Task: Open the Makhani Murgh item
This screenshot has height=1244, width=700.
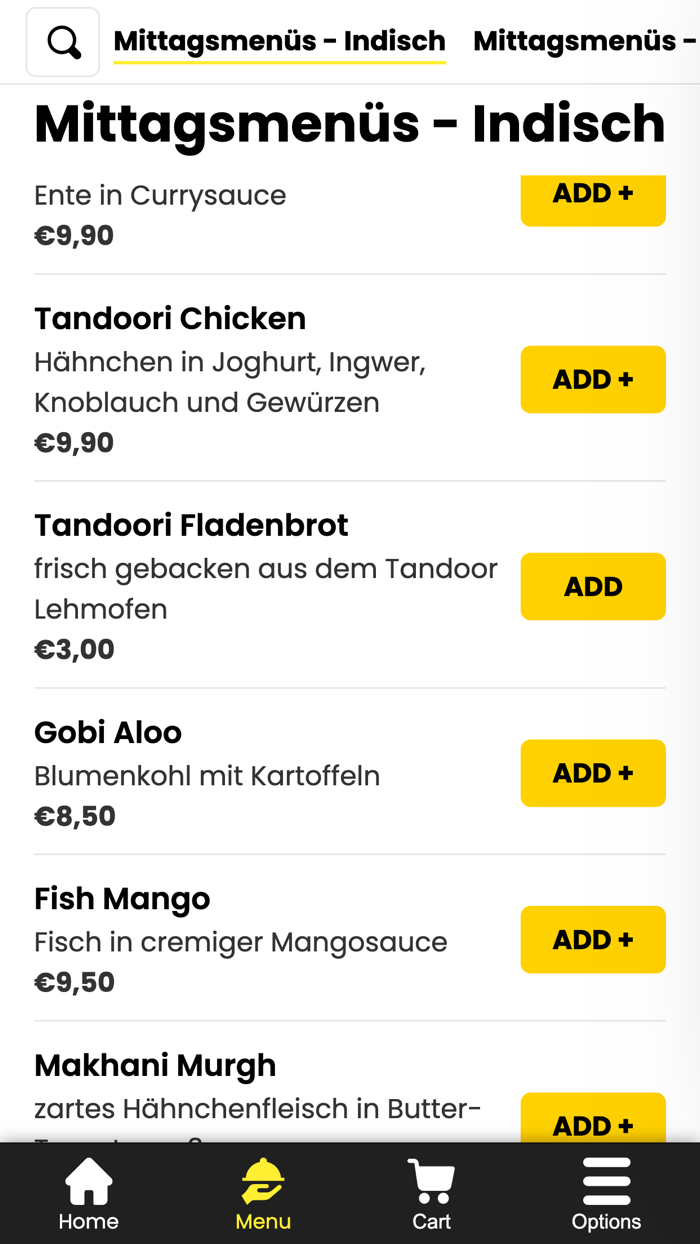Action: (155, 1065)
